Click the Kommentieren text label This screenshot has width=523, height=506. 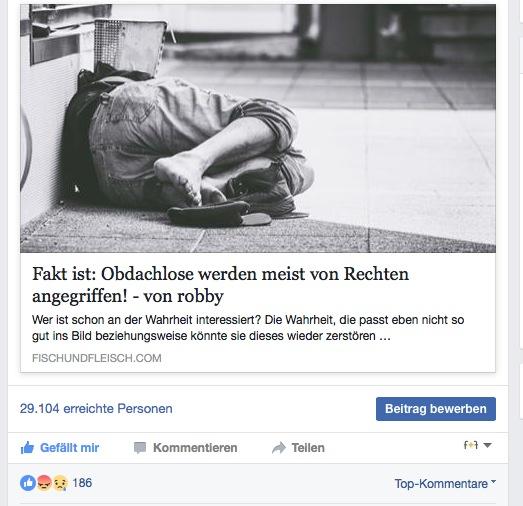tap(195, 448)
